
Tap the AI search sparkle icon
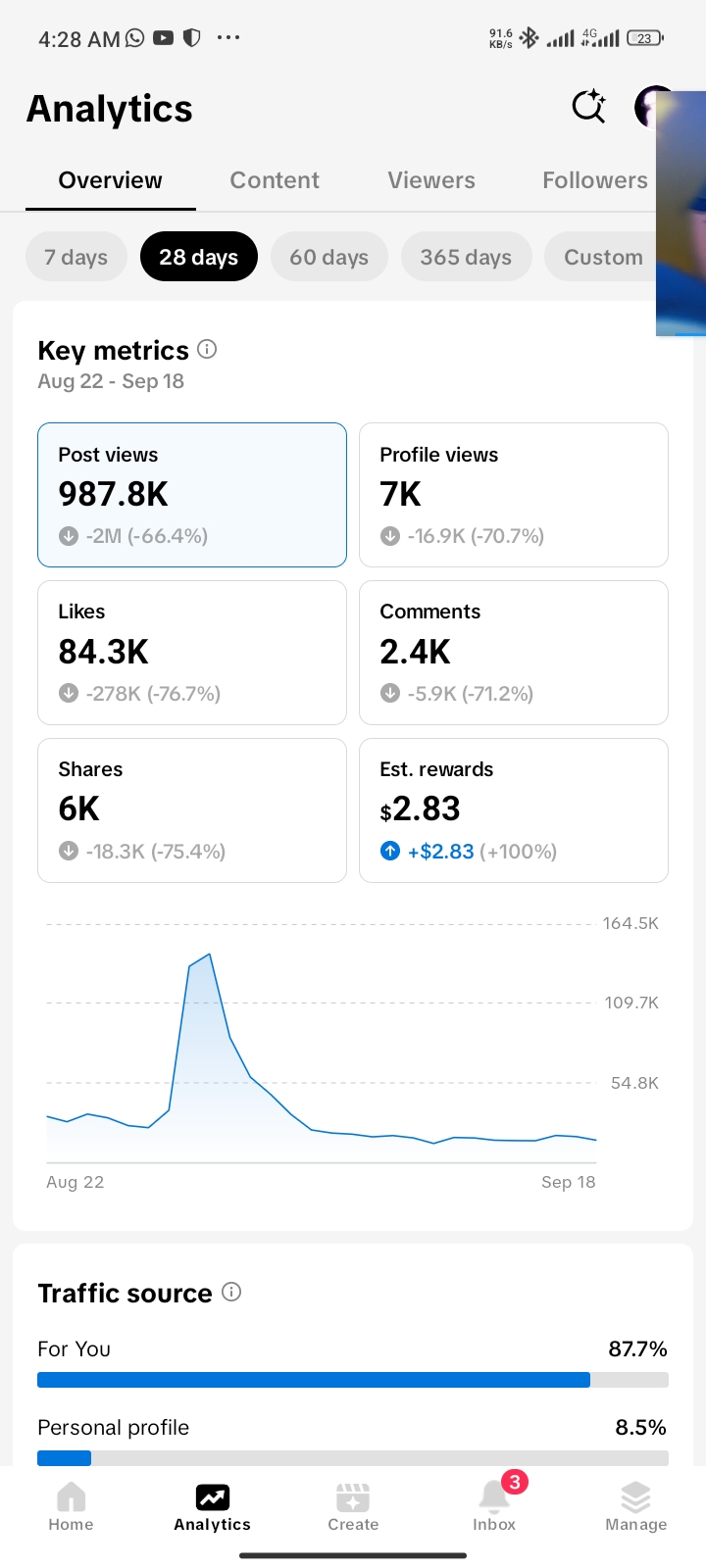point(589,106)
